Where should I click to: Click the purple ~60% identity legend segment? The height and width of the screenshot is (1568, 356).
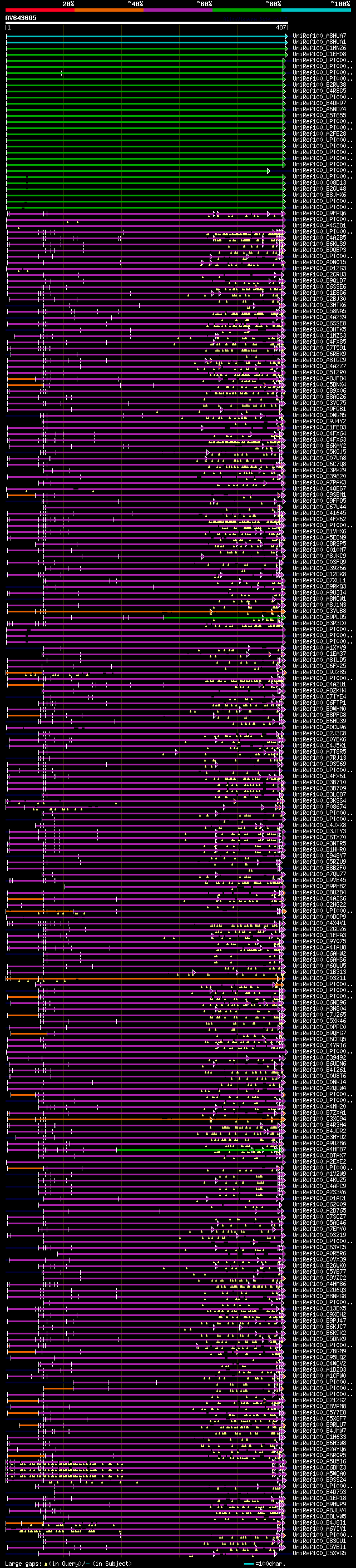[179, 10]
